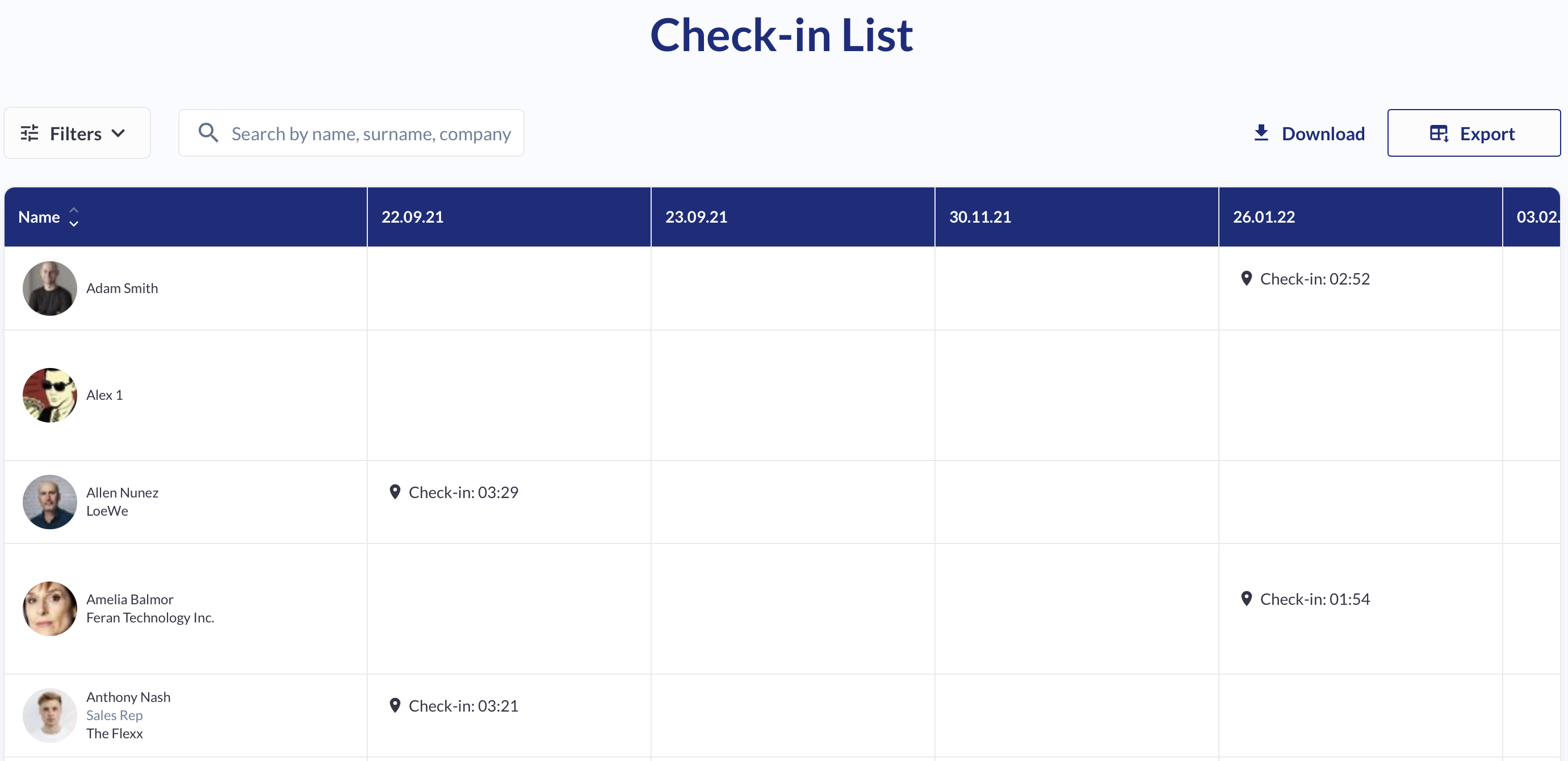
Task: Click location pin for Adam Smith check-in
Action: [1247, 279]
